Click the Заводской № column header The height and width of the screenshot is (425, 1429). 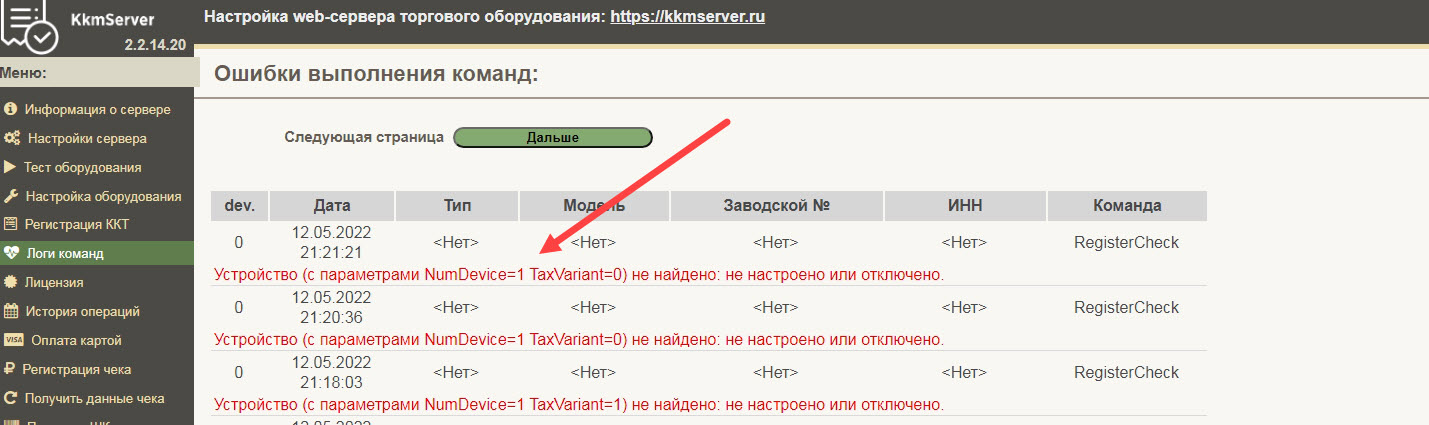[x=777, y=205]
